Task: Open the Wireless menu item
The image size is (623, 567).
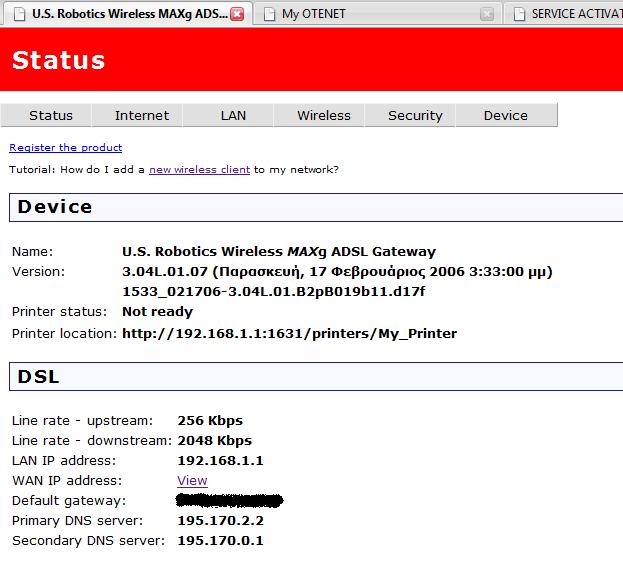Action: point(319,116)
